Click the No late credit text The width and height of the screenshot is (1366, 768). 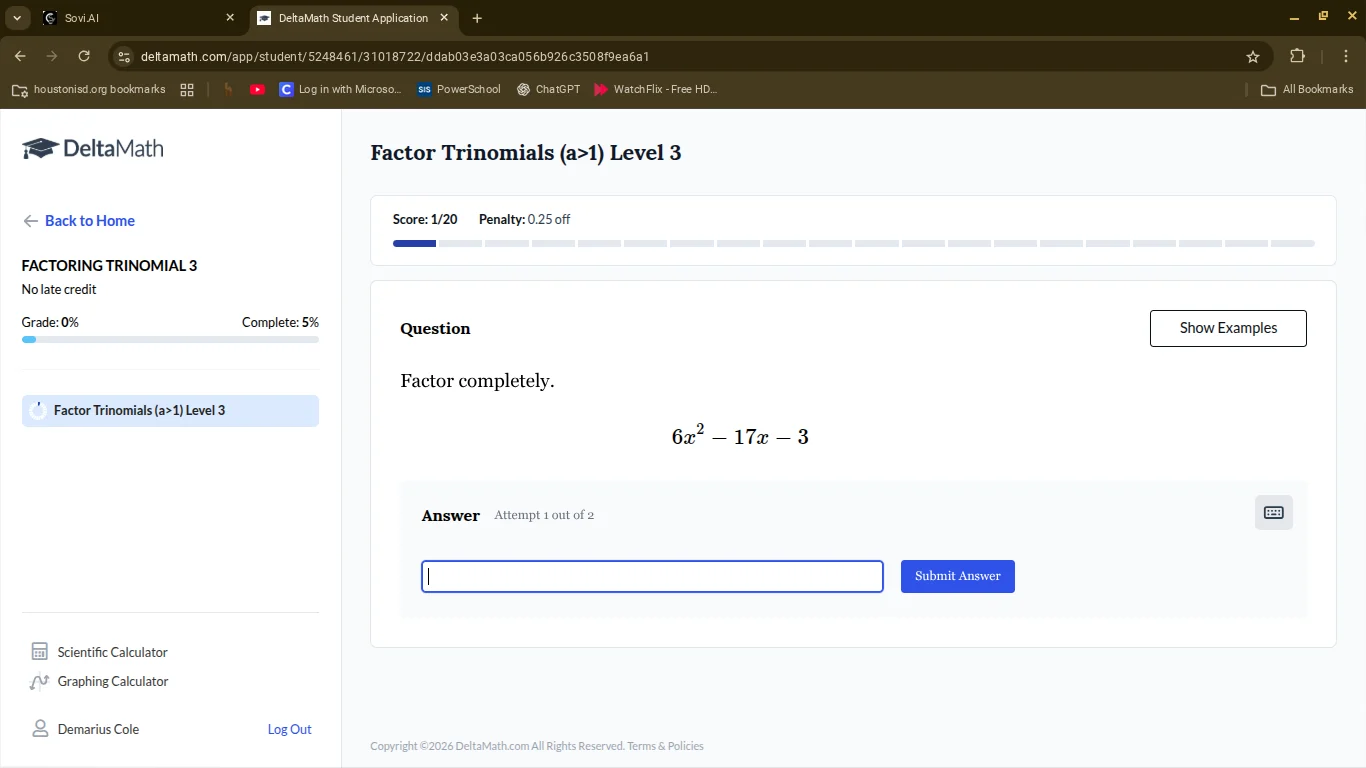59,289
